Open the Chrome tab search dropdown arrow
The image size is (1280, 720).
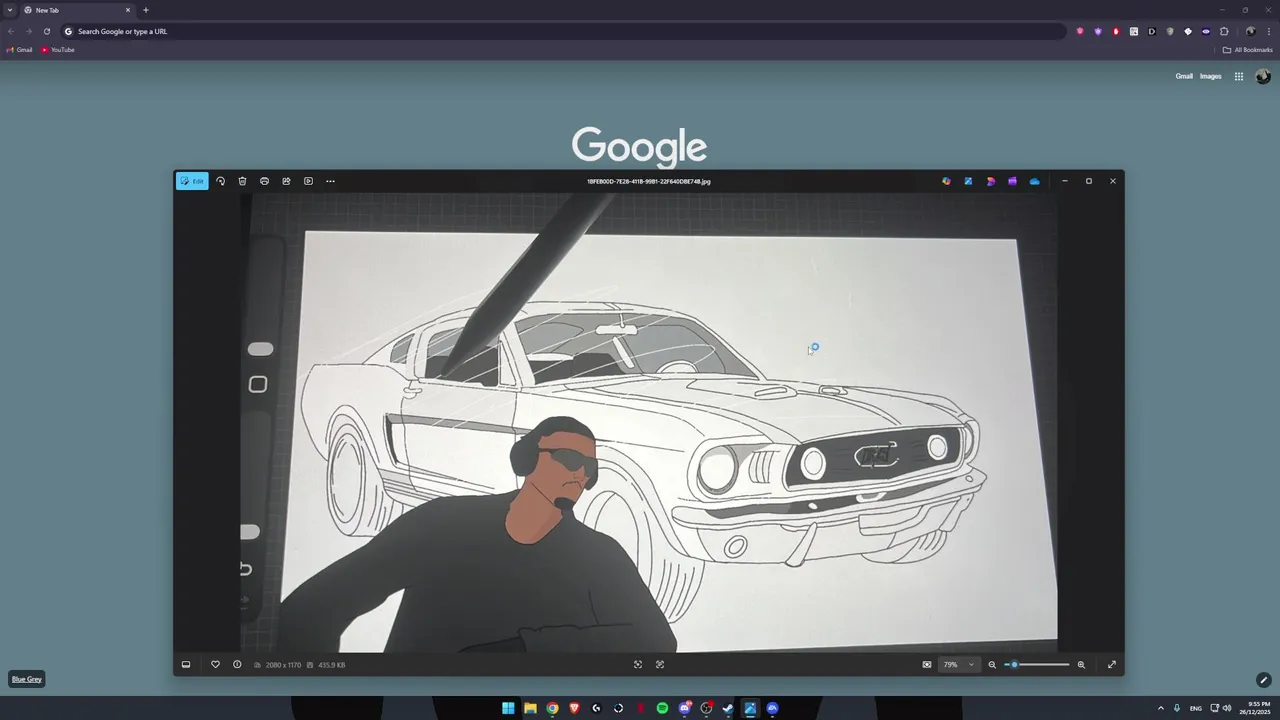pos(10,10)
